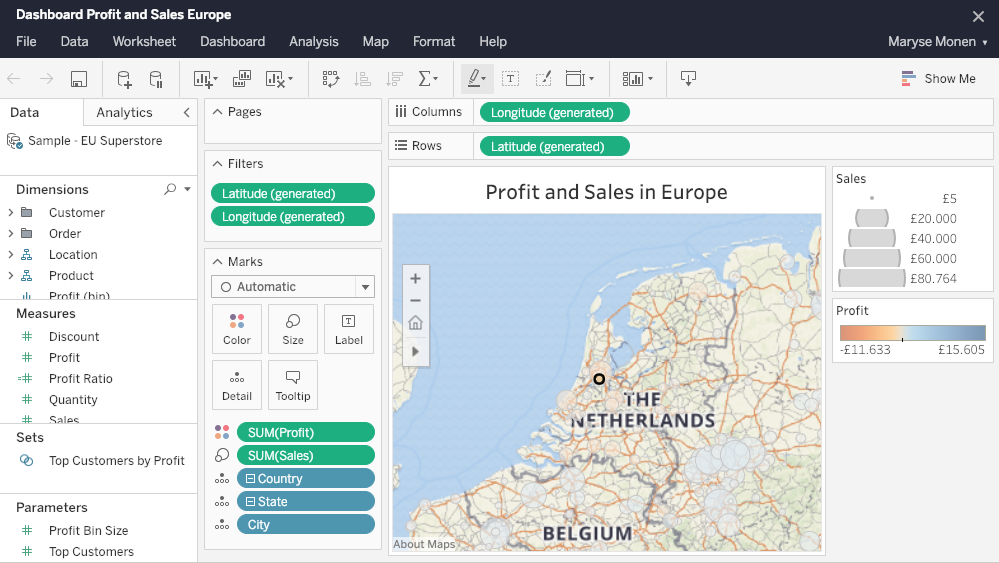Collapse the State pill hierarchy
Image resolution: width=999 pixels, height=563 pixels.
pos(250,502)
